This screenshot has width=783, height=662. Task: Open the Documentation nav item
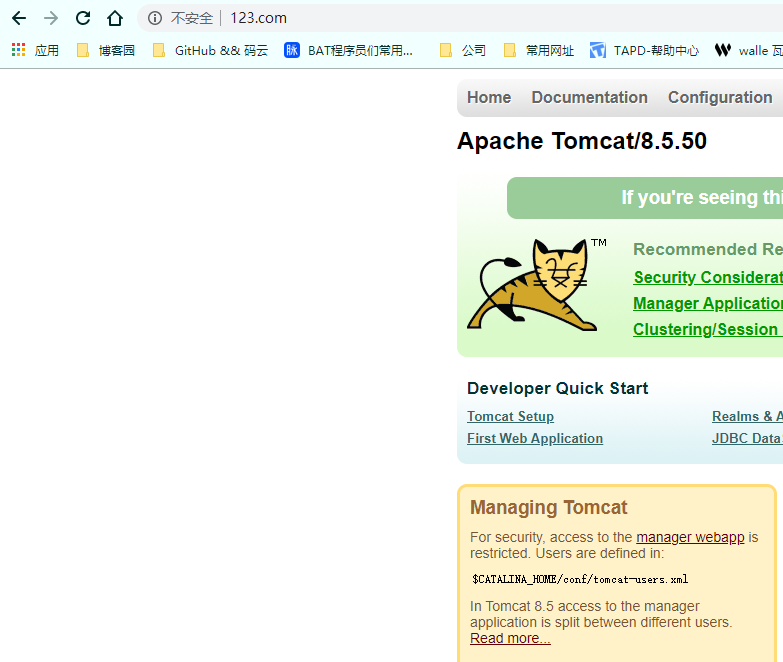589,97
